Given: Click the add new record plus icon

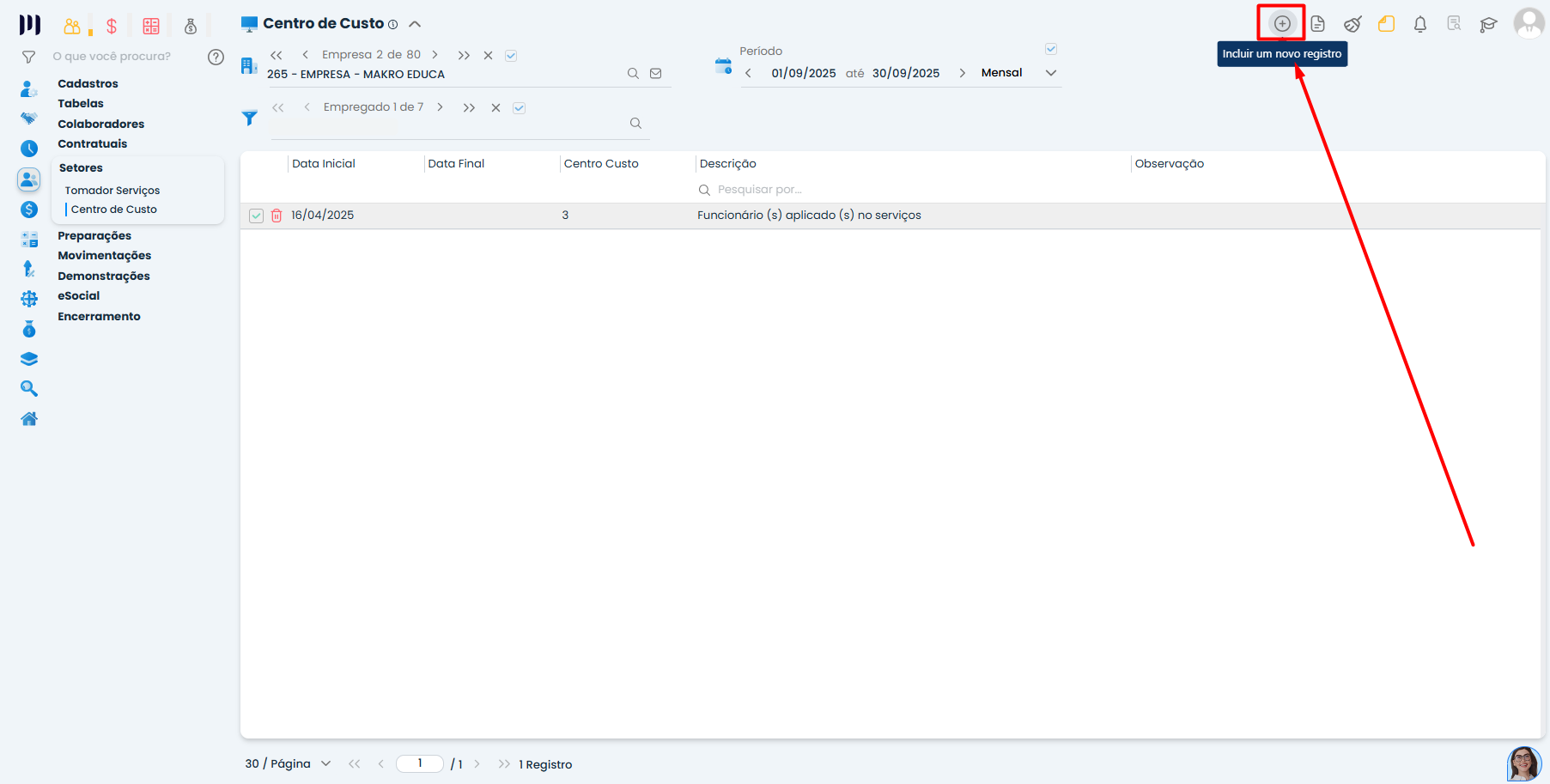Looking at the screenshot, I should [1281, 23].
